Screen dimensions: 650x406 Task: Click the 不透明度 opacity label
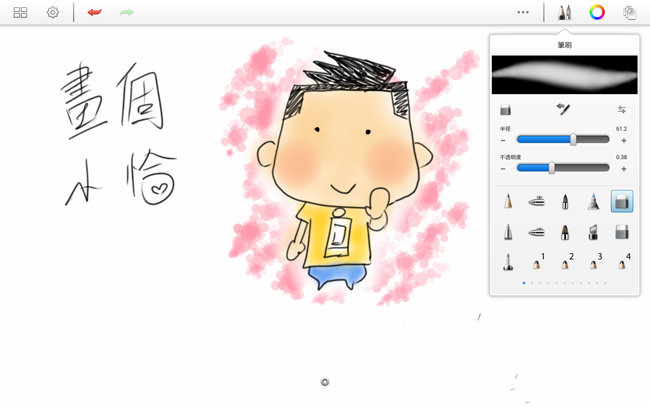[510, 157]
